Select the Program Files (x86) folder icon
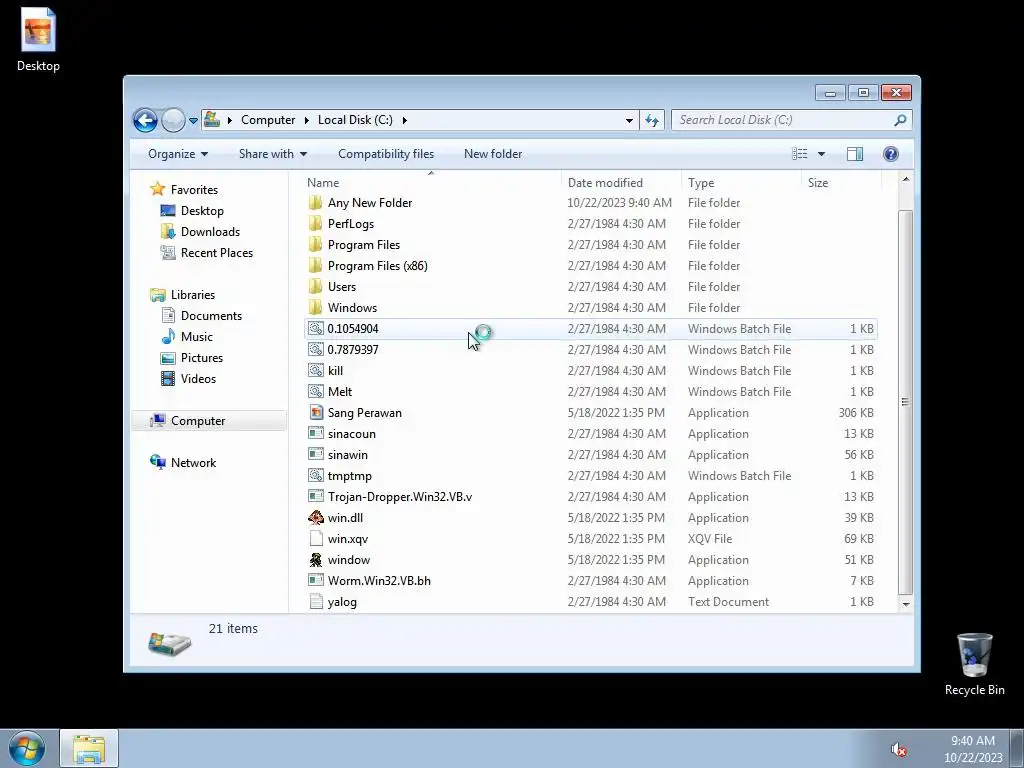 315,266
